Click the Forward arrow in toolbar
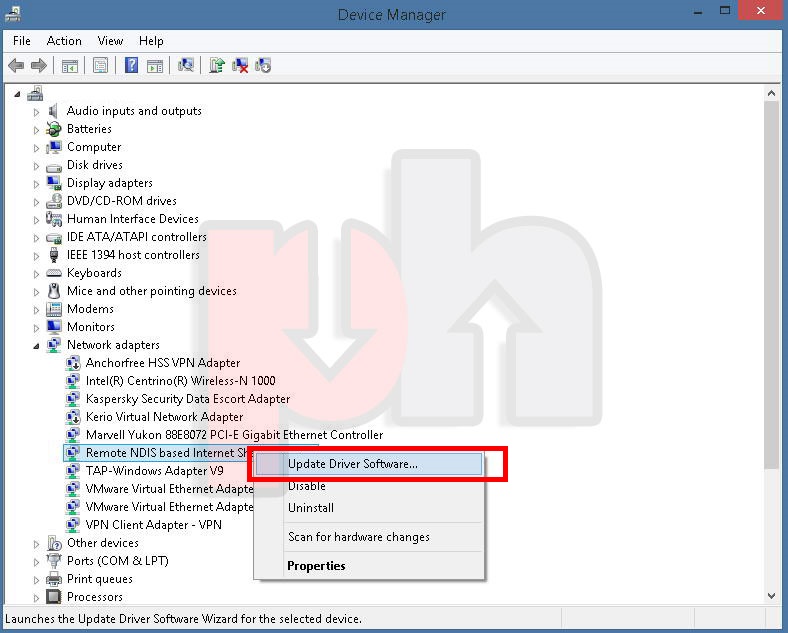Viewport: 788px width, 633px height. tap(39, 66)
